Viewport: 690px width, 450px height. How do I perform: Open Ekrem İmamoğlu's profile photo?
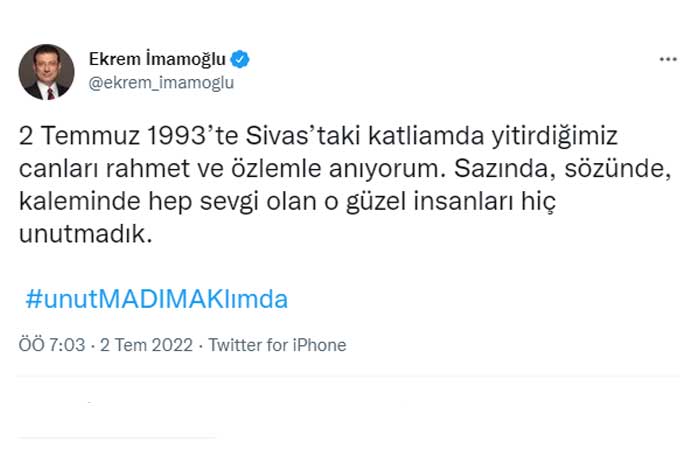[x=47, y=72]
